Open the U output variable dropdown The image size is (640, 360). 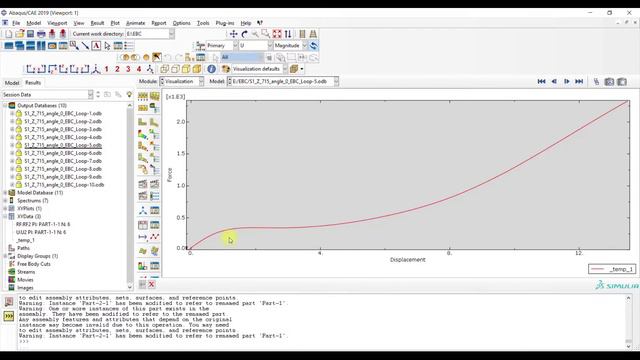click(270, 46)
